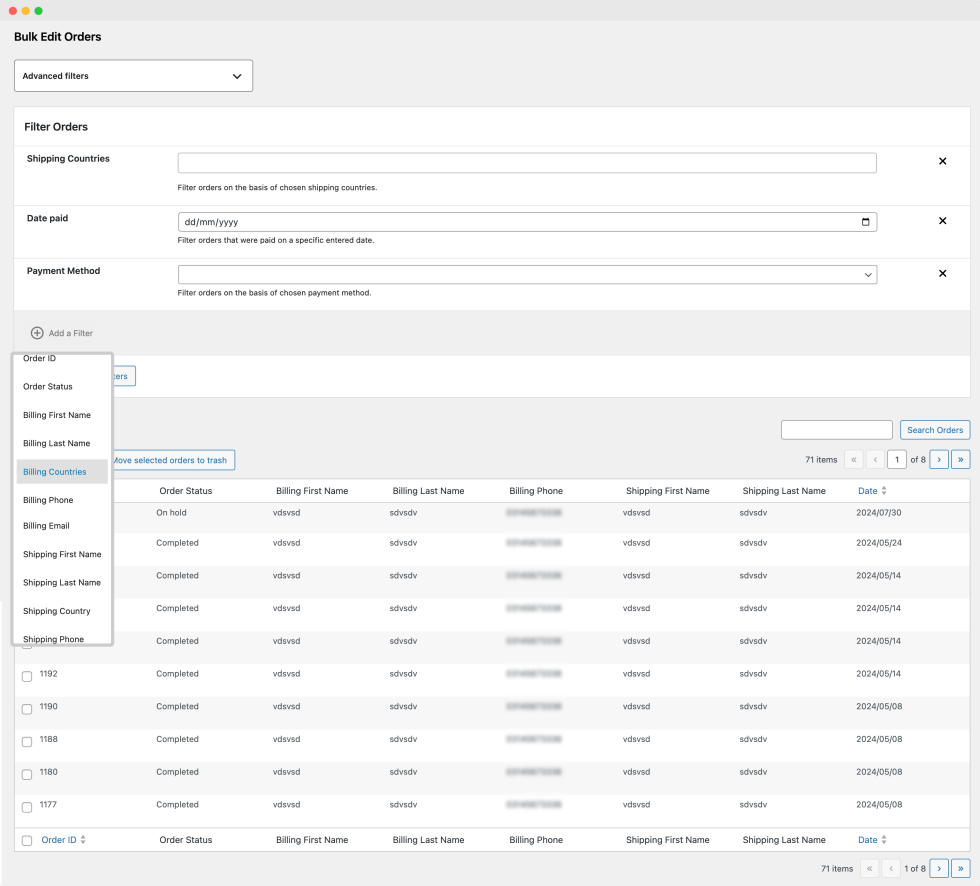Open the Shipping Countries selection field
Viewport: 980px width, 886px height.
pos(527,163)
